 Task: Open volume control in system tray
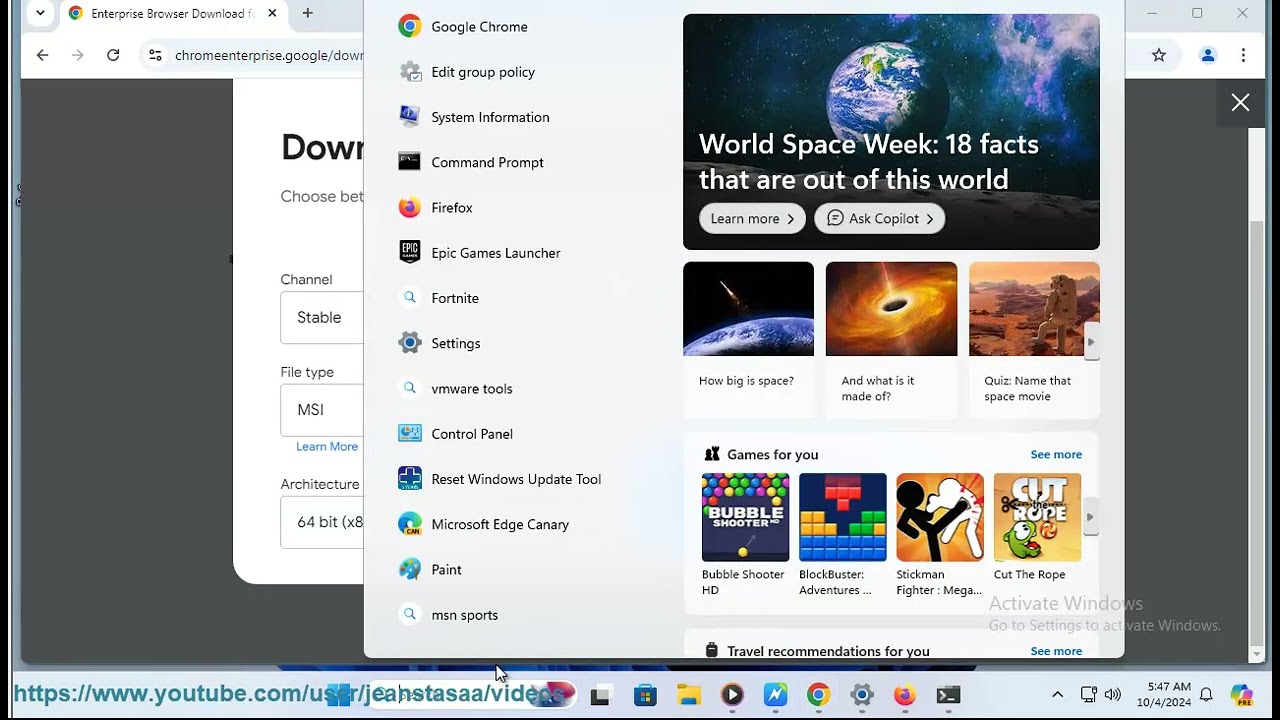point(1113,695)
